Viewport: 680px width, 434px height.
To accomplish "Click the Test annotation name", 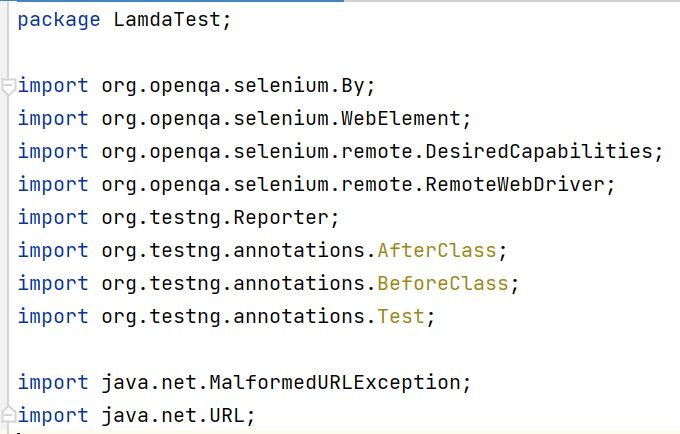I will coord(401,316).
